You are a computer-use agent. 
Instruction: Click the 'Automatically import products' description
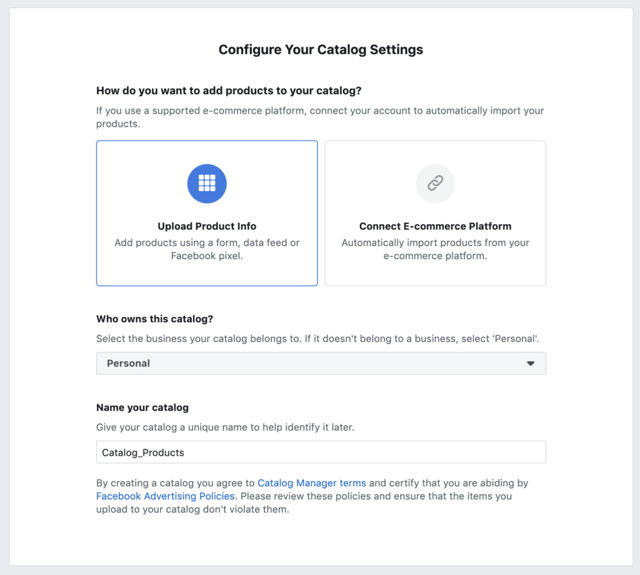[x=435, y=249]
